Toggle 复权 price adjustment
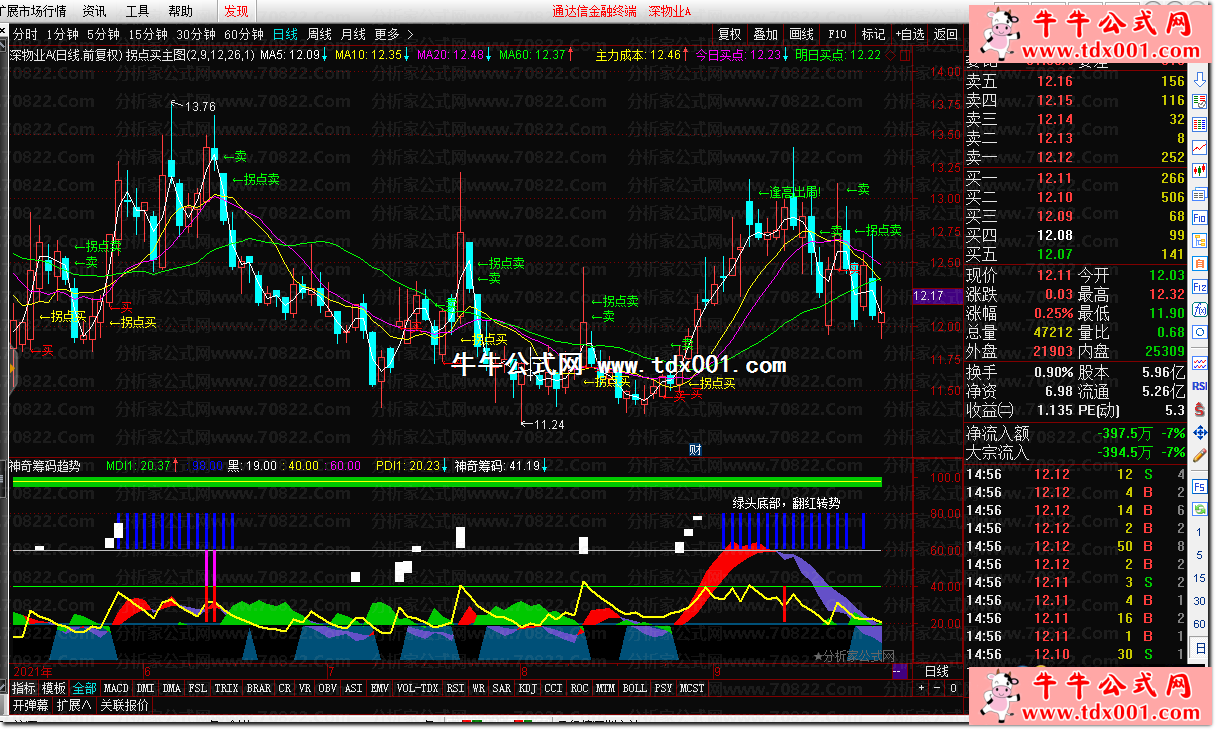Image resolution: width=1217 pixels, height=730 pixels. [x=730, y=34]
